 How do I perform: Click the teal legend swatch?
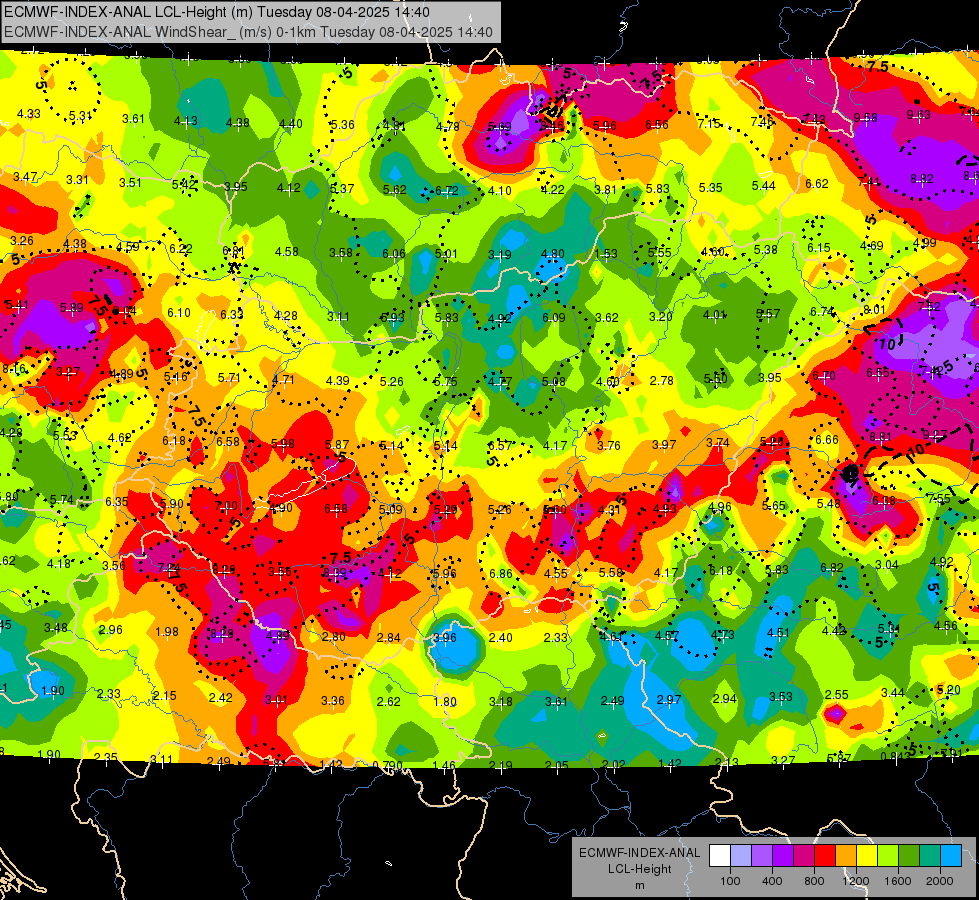[x=930, y=856]
